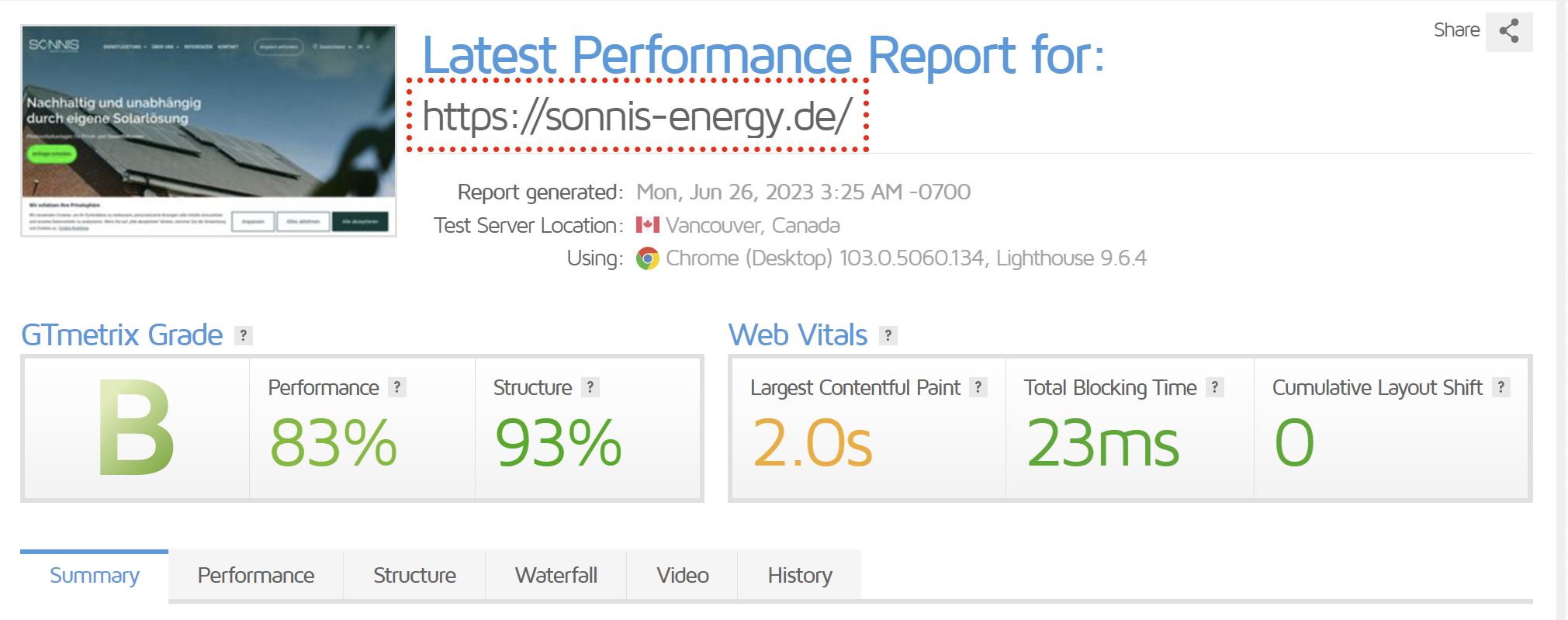This screenshot has height=620, width=1568.
Task: Select the Video tab
Action: (x=683, y=576)
